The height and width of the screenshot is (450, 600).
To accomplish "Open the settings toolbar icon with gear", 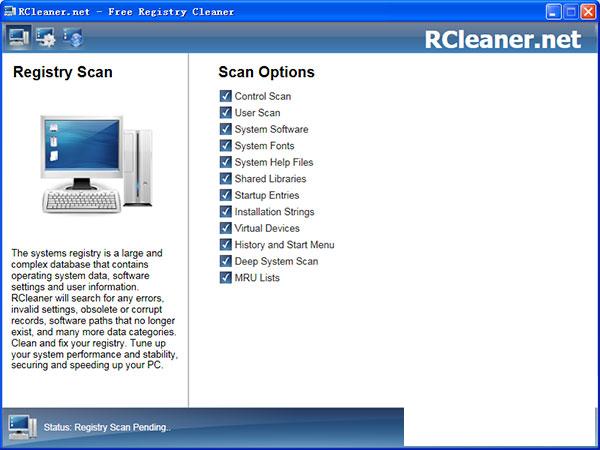I will (x=46, y=38).
